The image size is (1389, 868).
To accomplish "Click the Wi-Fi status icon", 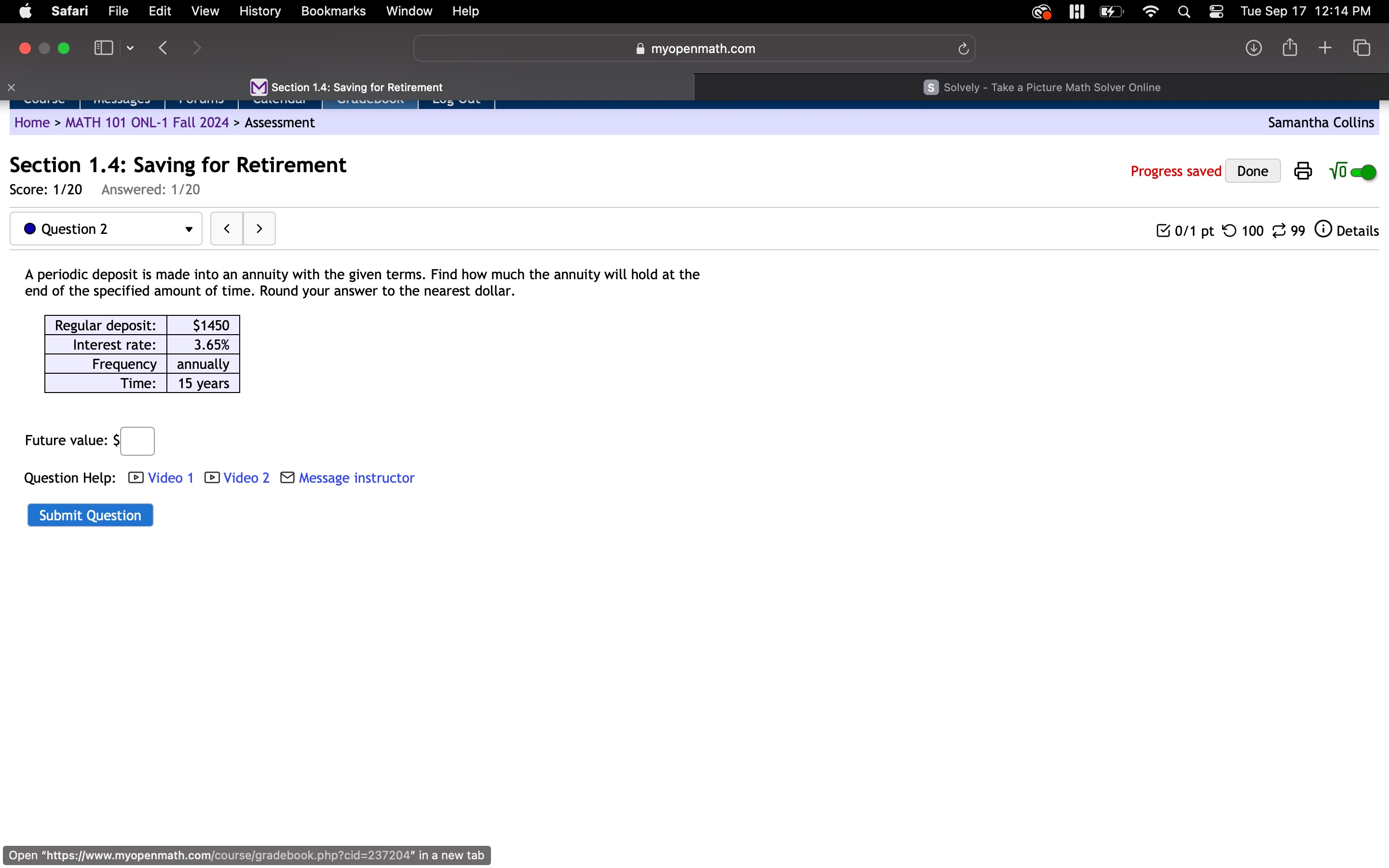I will (x=1150, y=11).
